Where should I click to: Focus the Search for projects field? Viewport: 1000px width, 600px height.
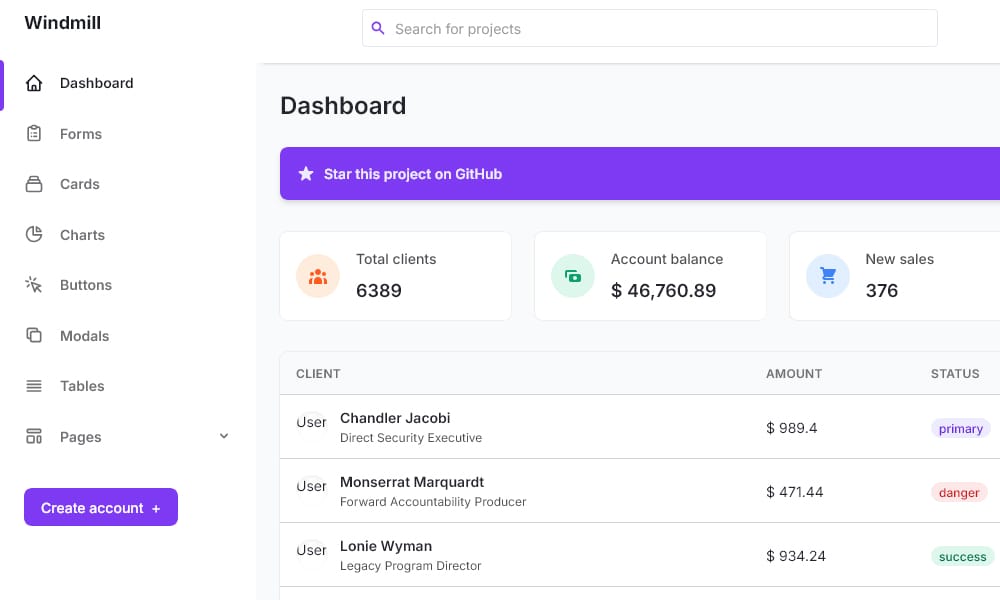(x=649, y=28)
